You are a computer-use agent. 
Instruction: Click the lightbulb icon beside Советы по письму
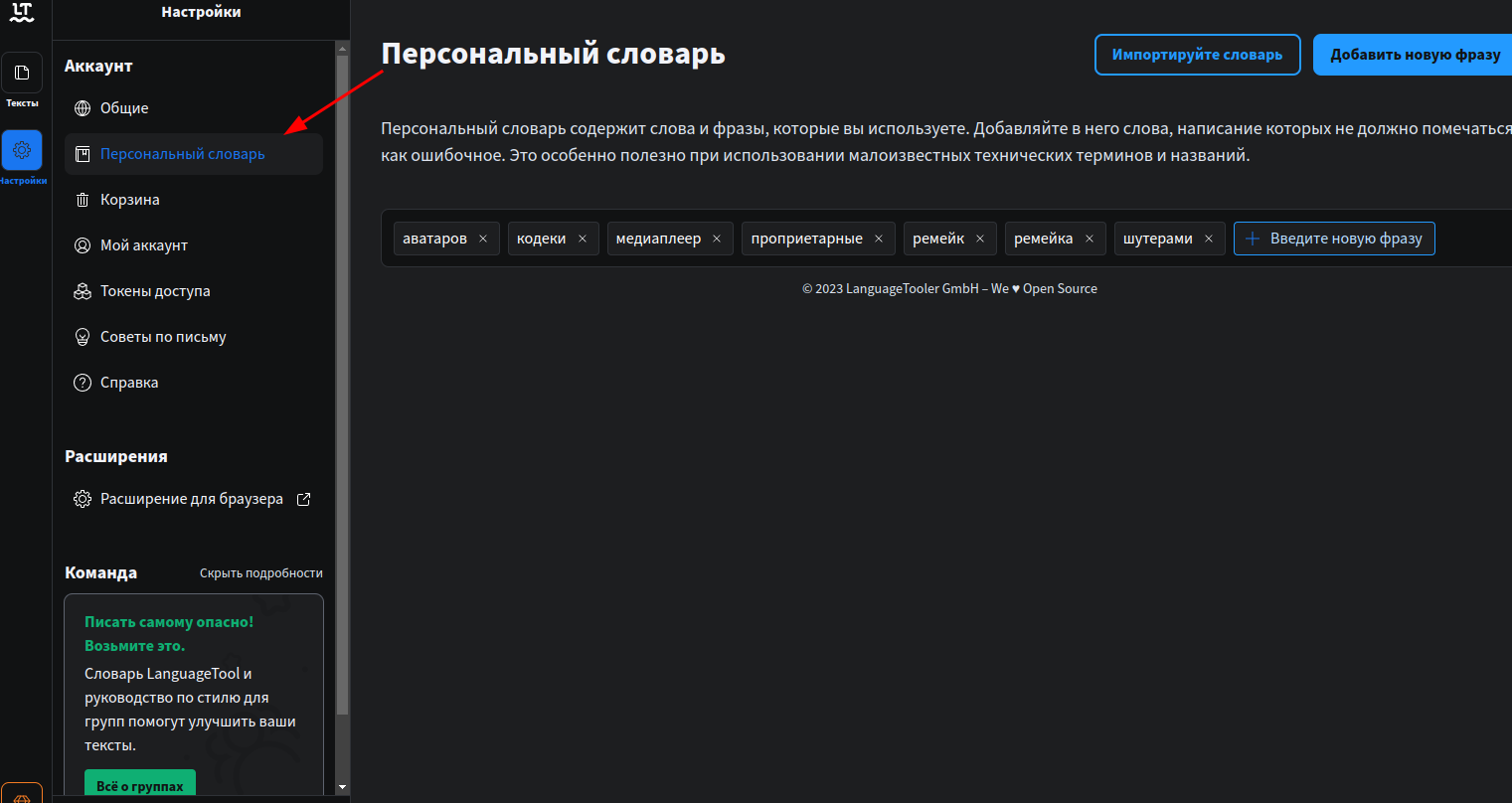[x=83, y=337]
